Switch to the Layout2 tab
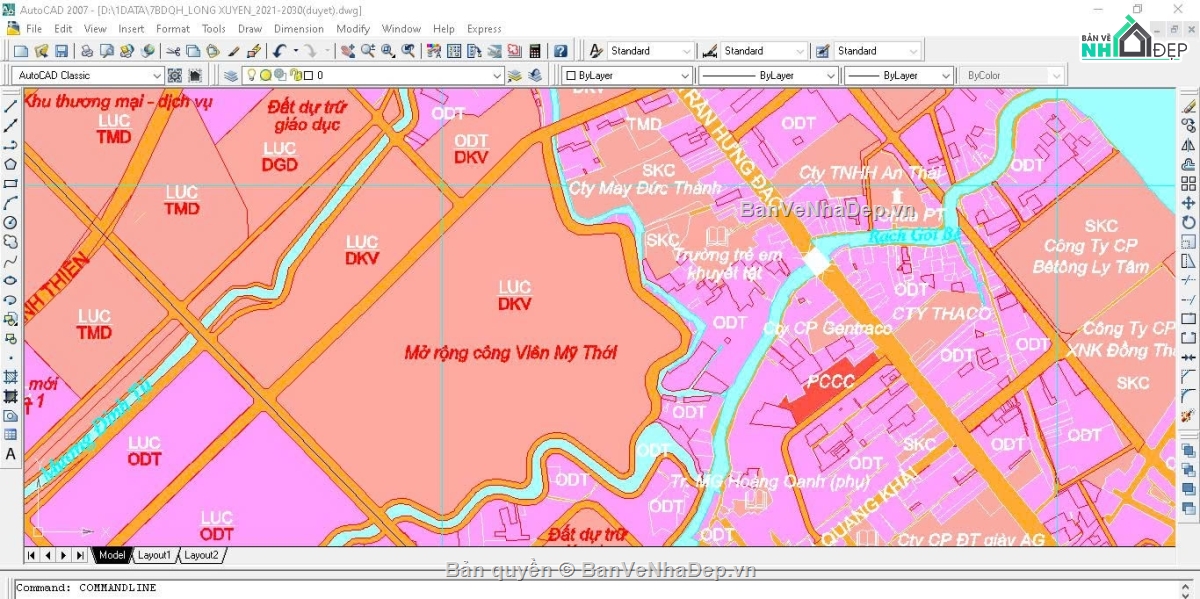 [x=201, y=555]
